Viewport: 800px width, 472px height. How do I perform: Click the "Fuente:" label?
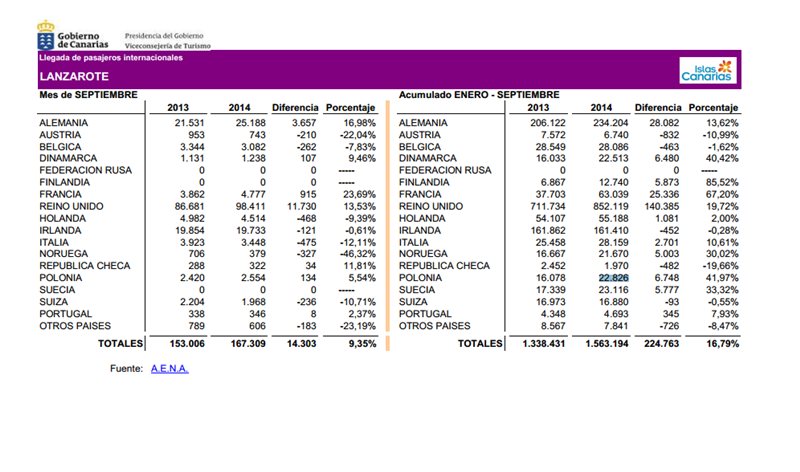pyautogui.click(x=125, y=369)
